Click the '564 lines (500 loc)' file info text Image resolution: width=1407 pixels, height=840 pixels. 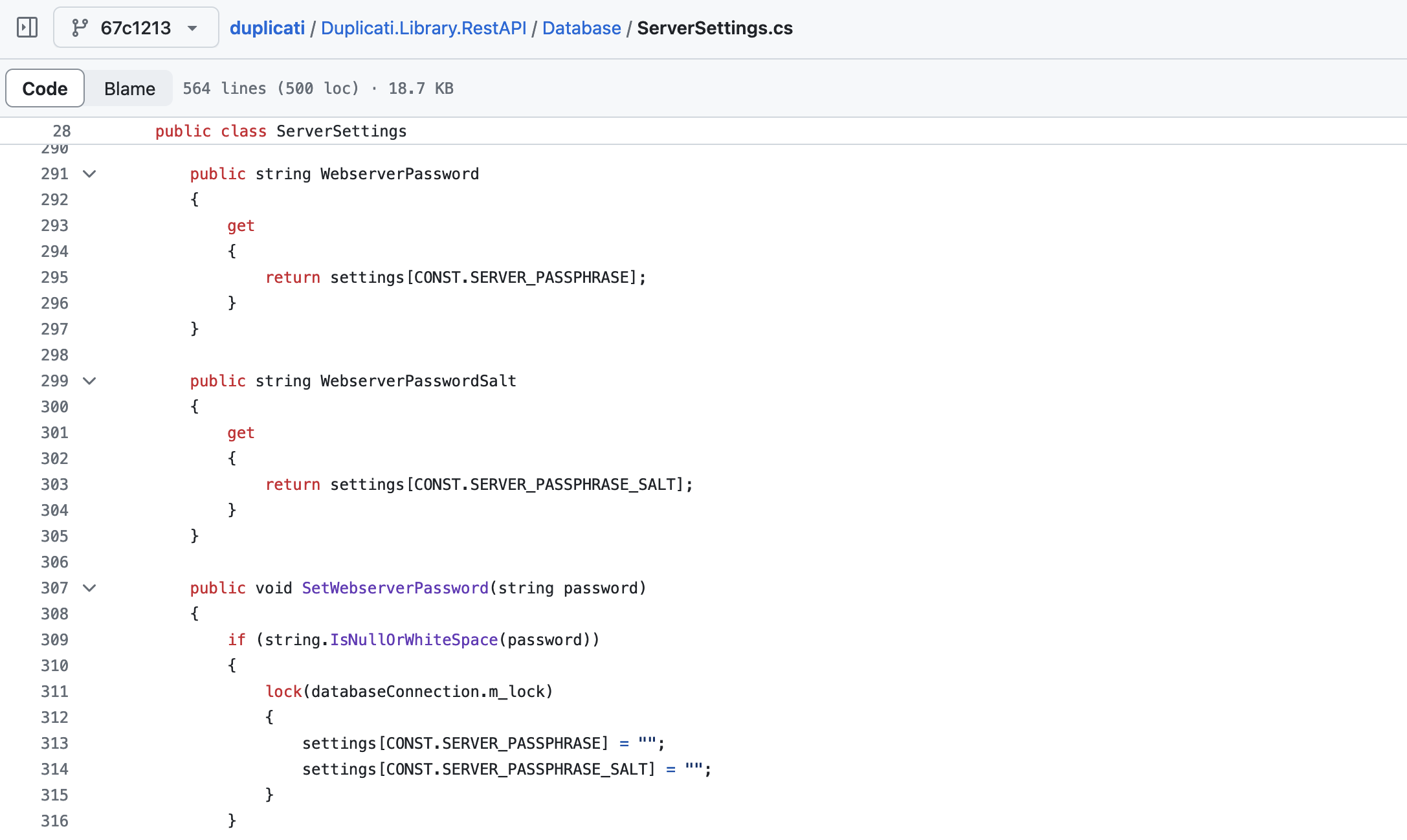(271, 88)
